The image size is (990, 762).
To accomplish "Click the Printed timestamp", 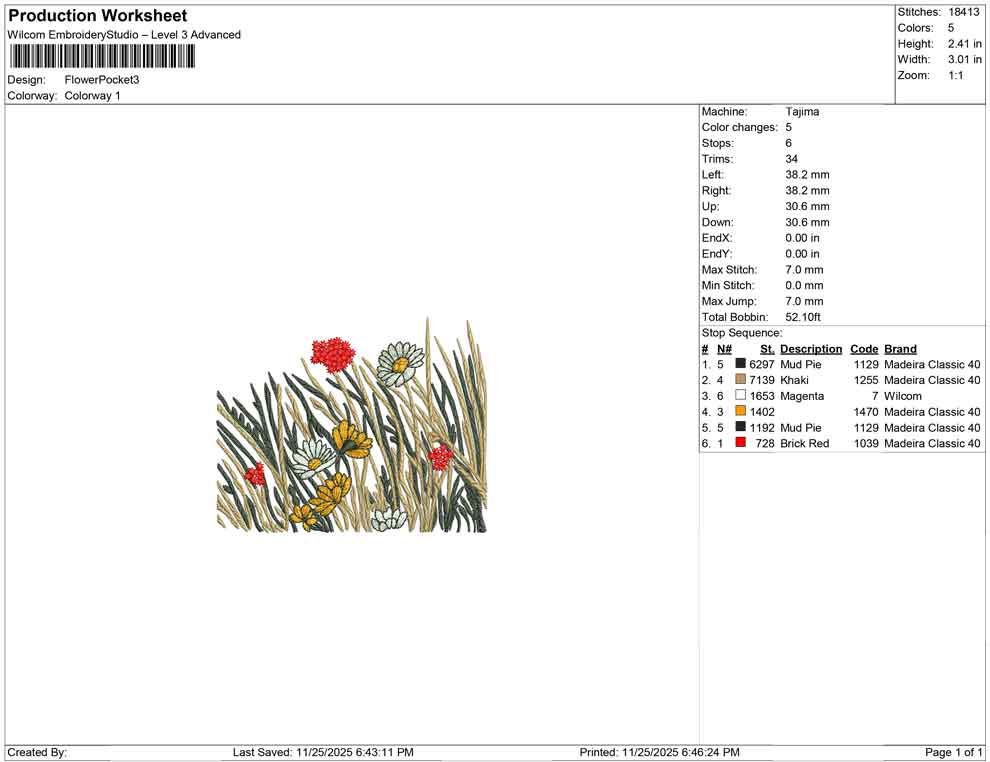I will coord(659,752).
